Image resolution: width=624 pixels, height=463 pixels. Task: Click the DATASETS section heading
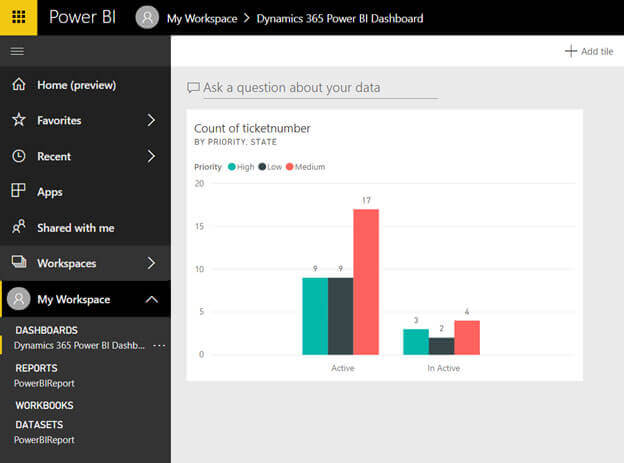pyautogui.click(x=39, y=425)
